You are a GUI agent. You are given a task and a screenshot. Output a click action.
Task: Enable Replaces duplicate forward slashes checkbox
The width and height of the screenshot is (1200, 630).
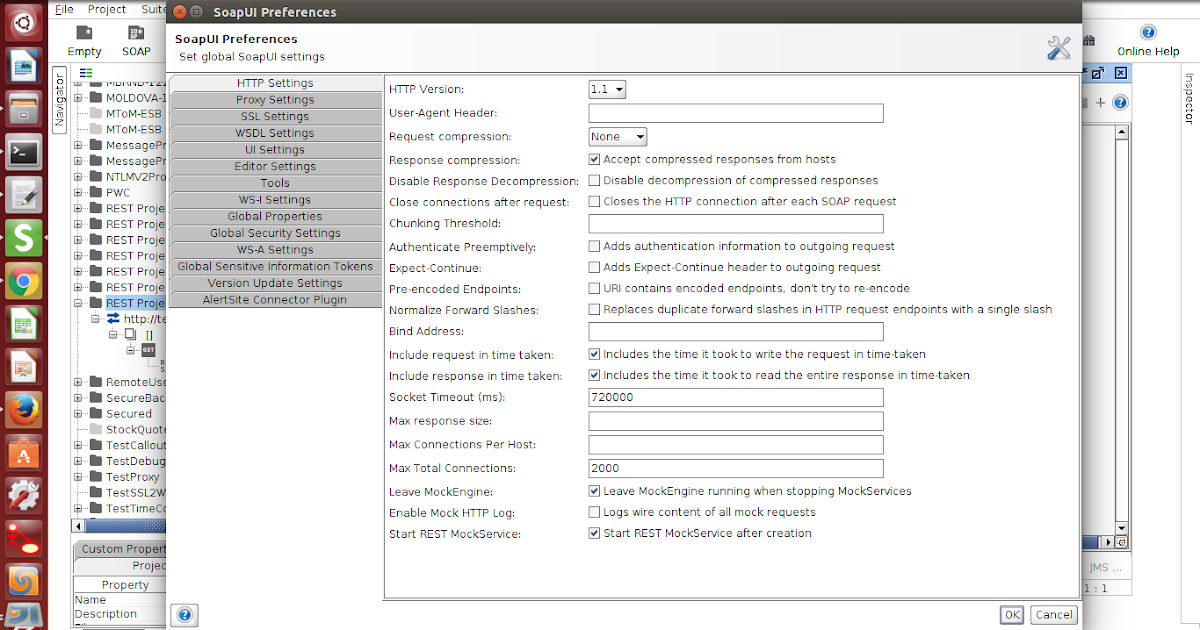(594, 310)
